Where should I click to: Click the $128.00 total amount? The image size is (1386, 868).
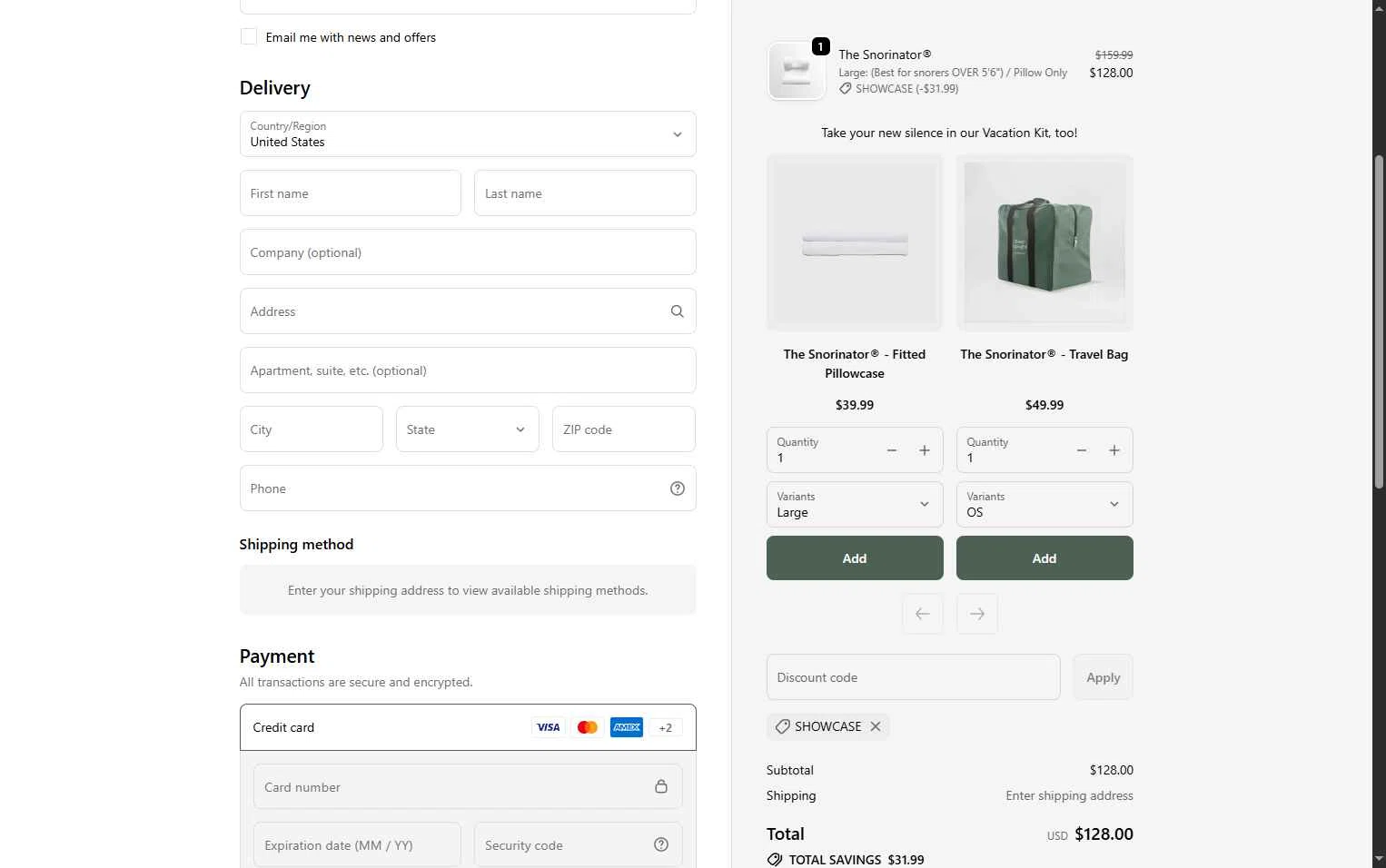point(1104,833)
